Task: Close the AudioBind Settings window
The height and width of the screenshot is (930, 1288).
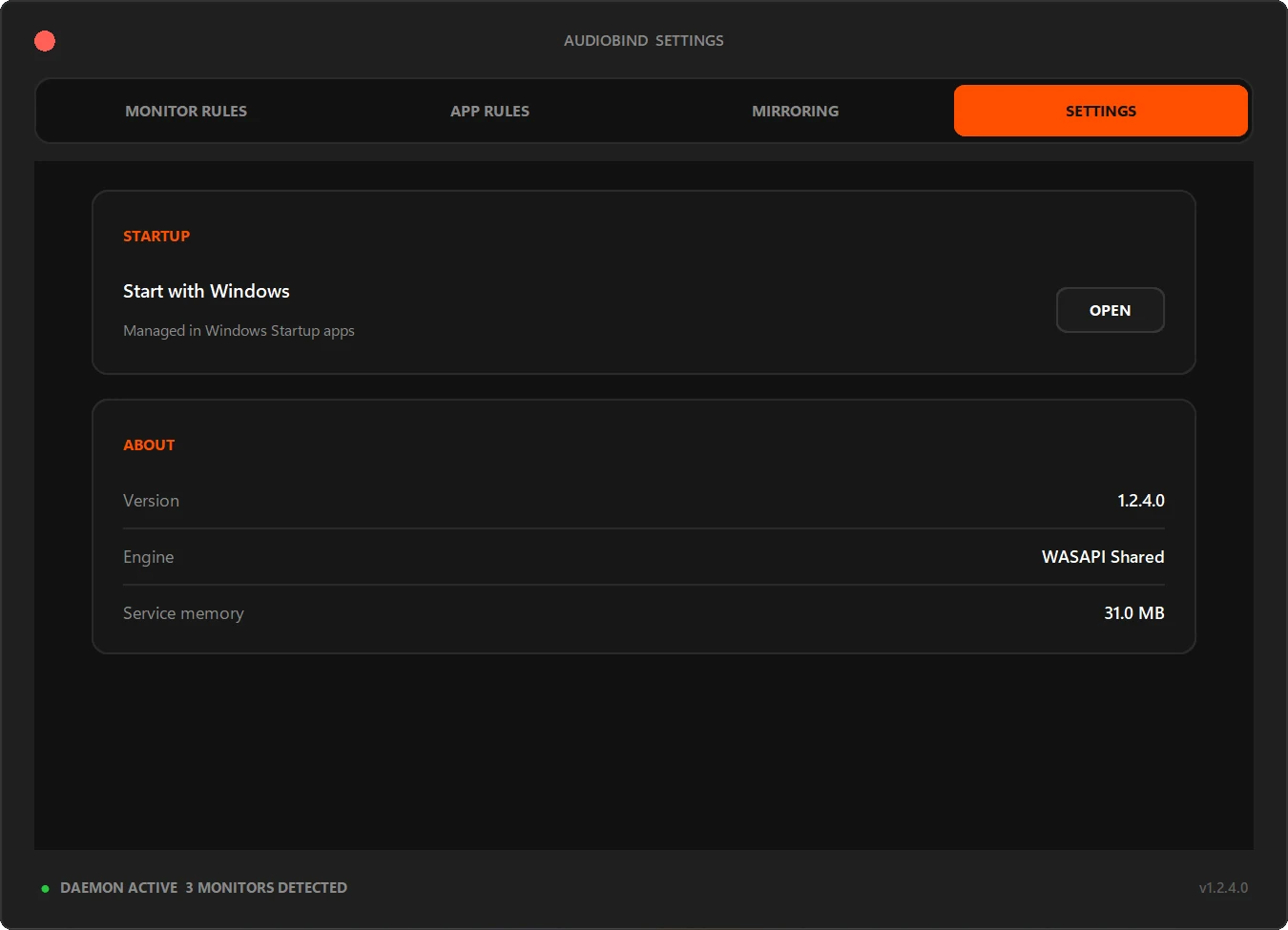Action: (45, 41)
